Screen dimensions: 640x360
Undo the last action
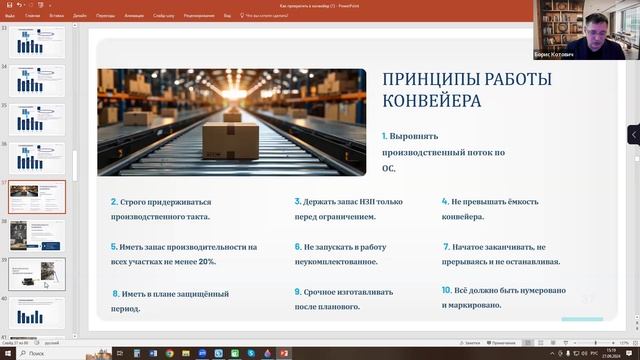[x=19, y=5]
